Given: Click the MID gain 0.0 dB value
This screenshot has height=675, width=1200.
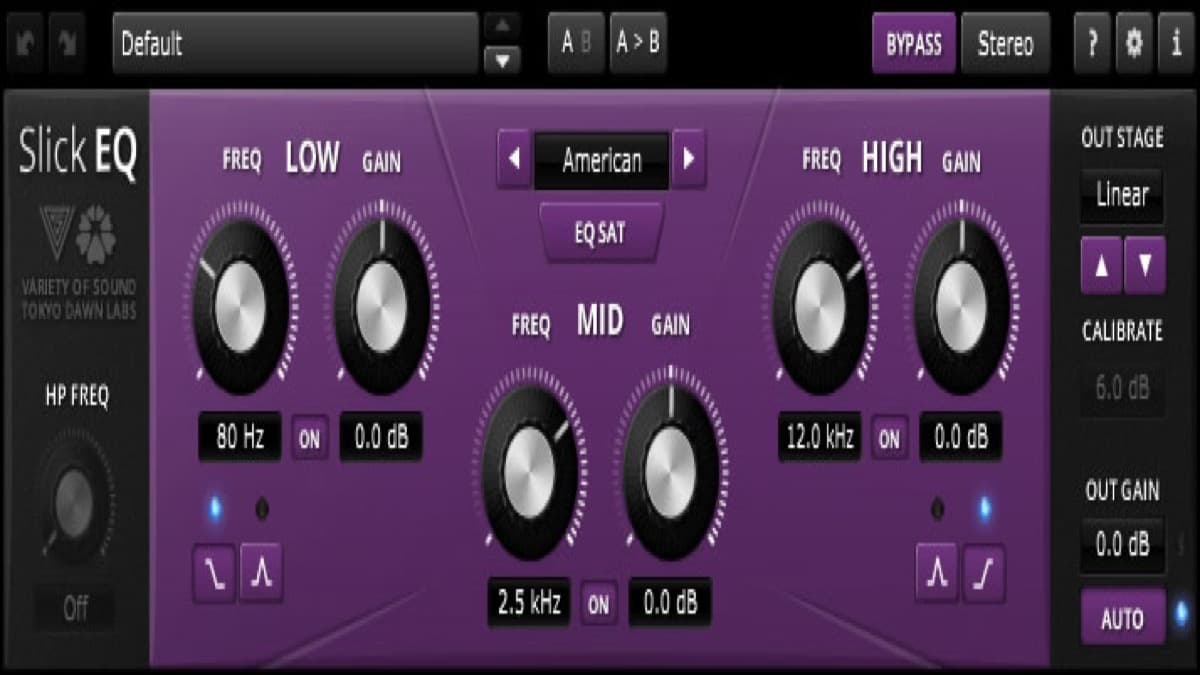Looking at the screenshot, I should coord(670,603).
